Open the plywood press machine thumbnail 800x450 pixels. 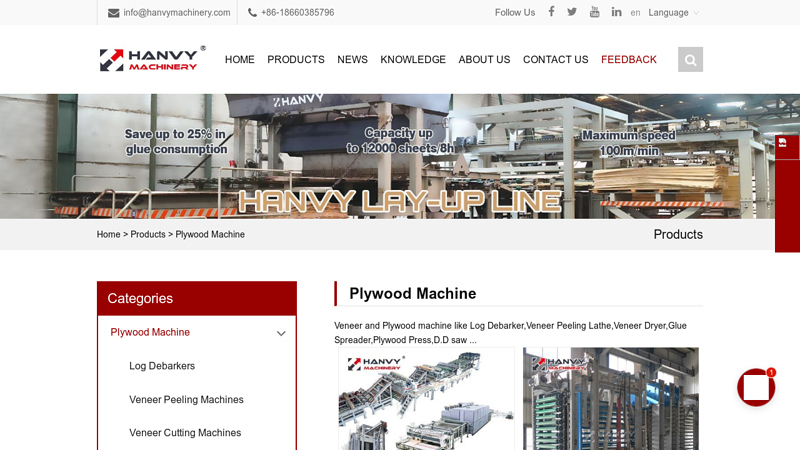[x=611, y=399]
